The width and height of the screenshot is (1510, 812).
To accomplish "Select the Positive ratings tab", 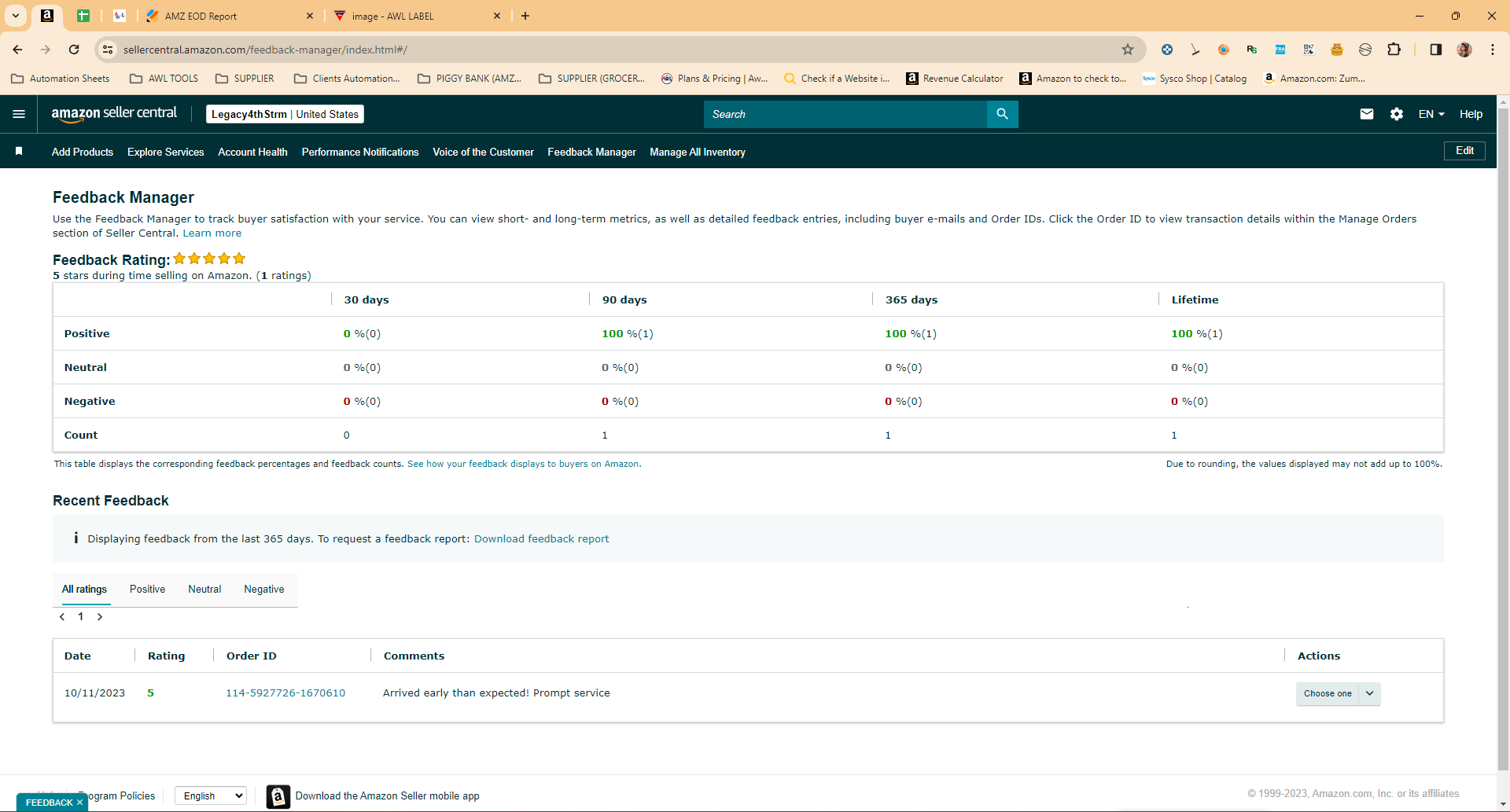I will 147,590.
